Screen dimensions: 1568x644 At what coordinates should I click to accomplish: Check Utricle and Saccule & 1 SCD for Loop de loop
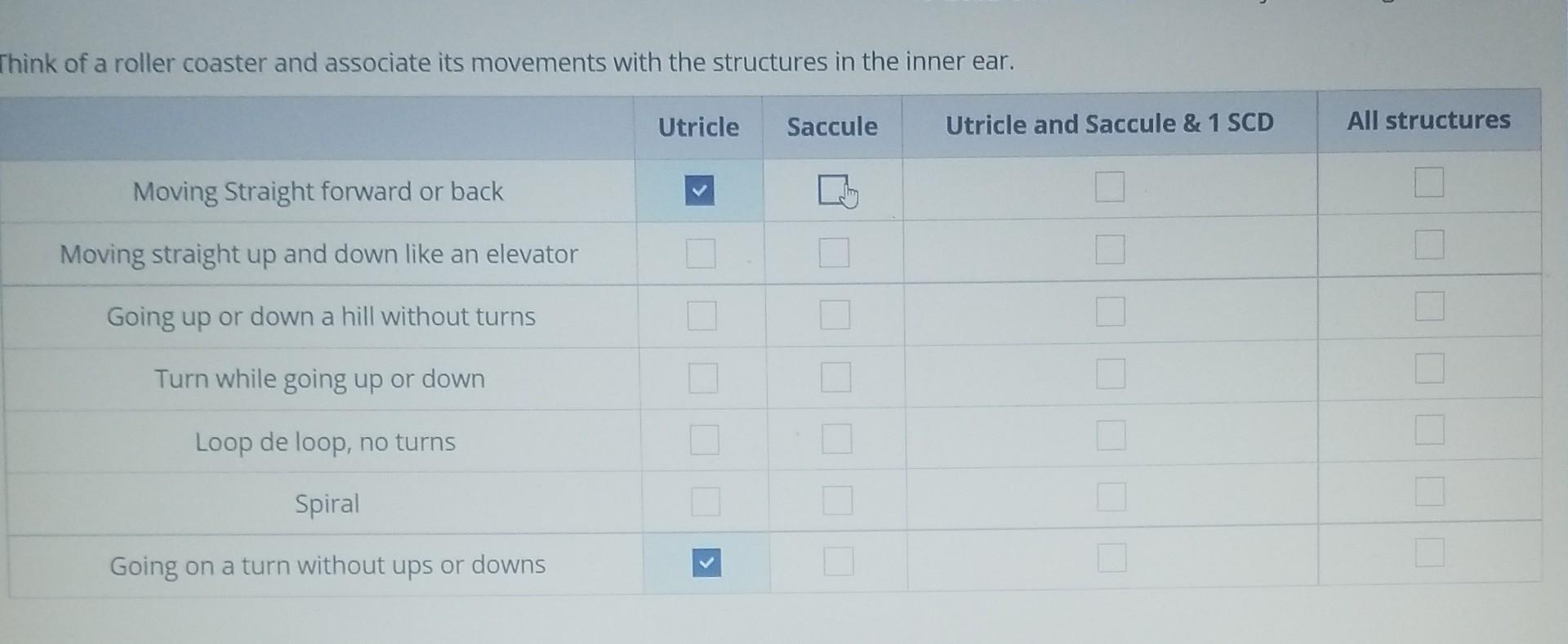pyautogui.click(x=1111, y=436)
